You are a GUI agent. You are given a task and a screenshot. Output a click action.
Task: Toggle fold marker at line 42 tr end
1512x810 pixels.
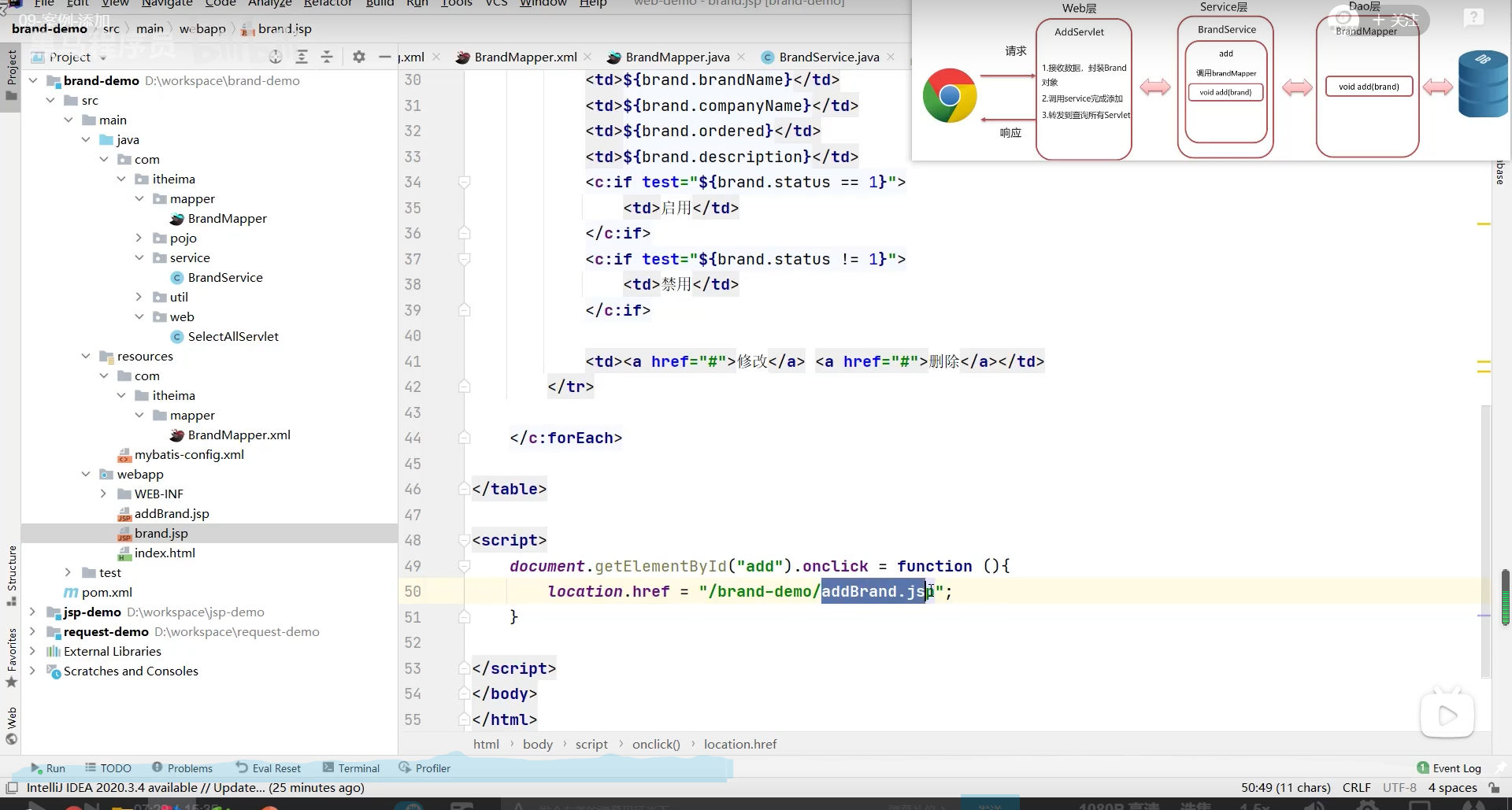pos(465,387)
